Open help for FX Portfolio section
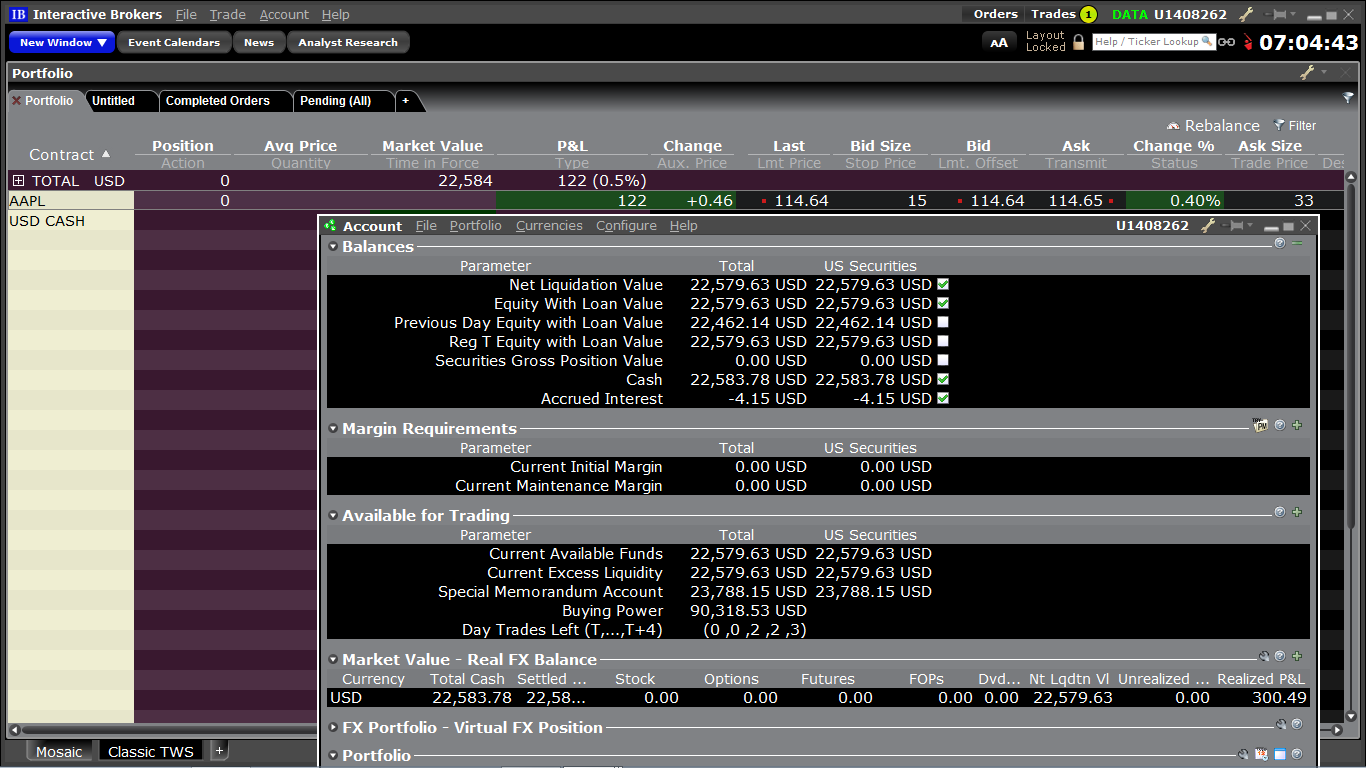This screenshot has height=768, width=1366. [x=1297, y=724]
